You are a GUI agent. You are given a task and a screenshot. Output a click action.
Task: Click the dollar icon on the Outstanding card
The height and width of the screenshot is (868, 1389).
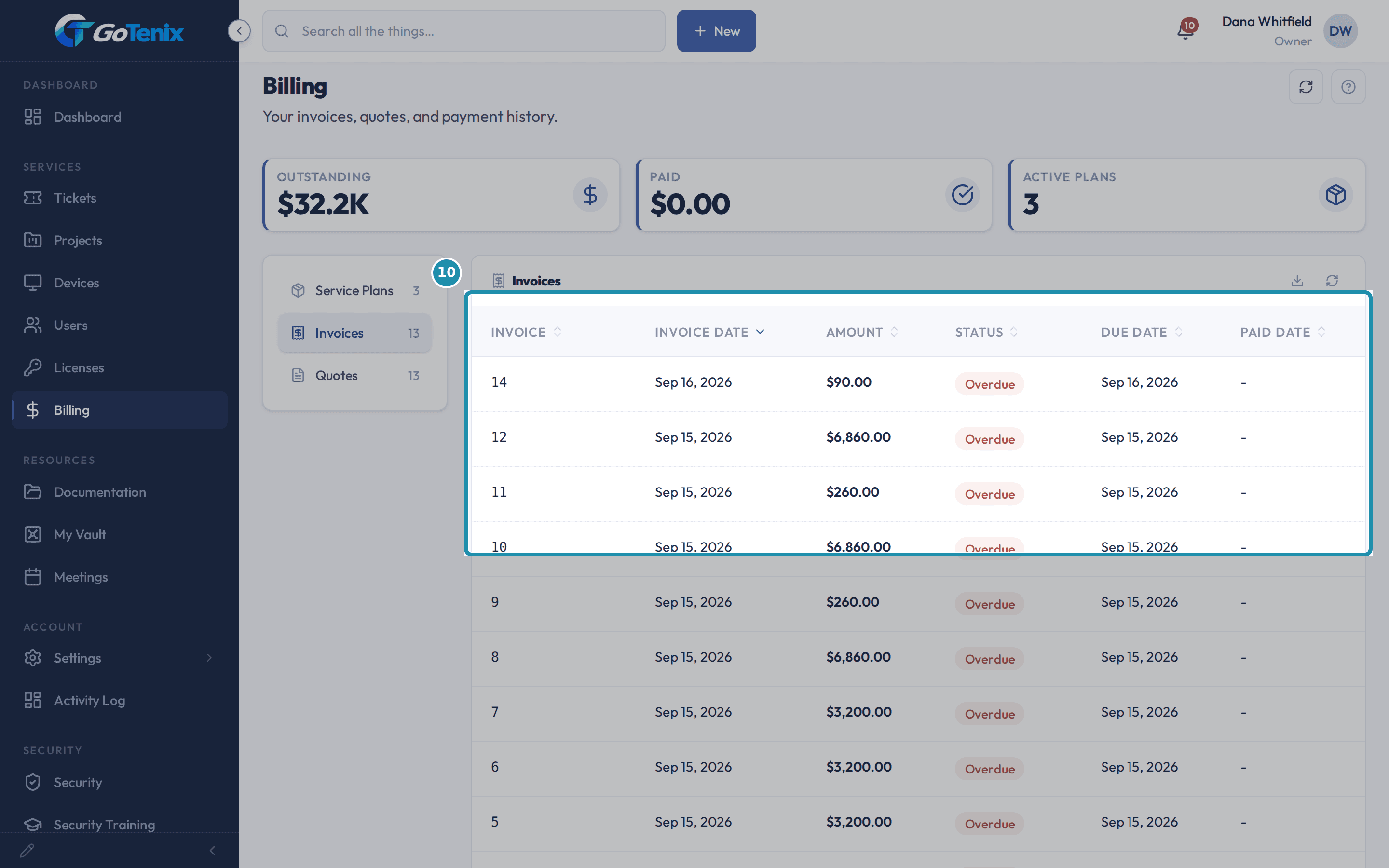pyautogui.click(x=590, y=195)
